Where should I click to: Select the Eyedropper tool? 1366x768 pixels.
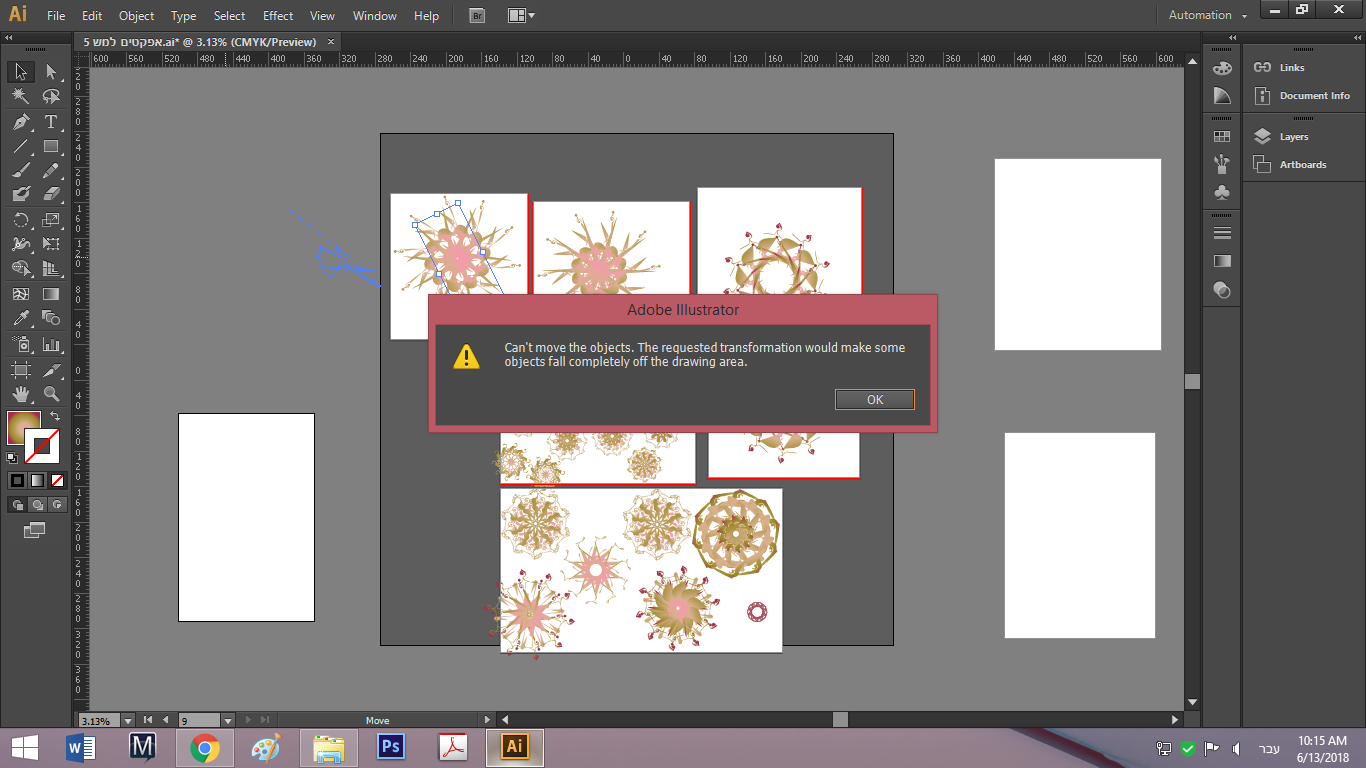pyautogui.click(x=20, y=319)
